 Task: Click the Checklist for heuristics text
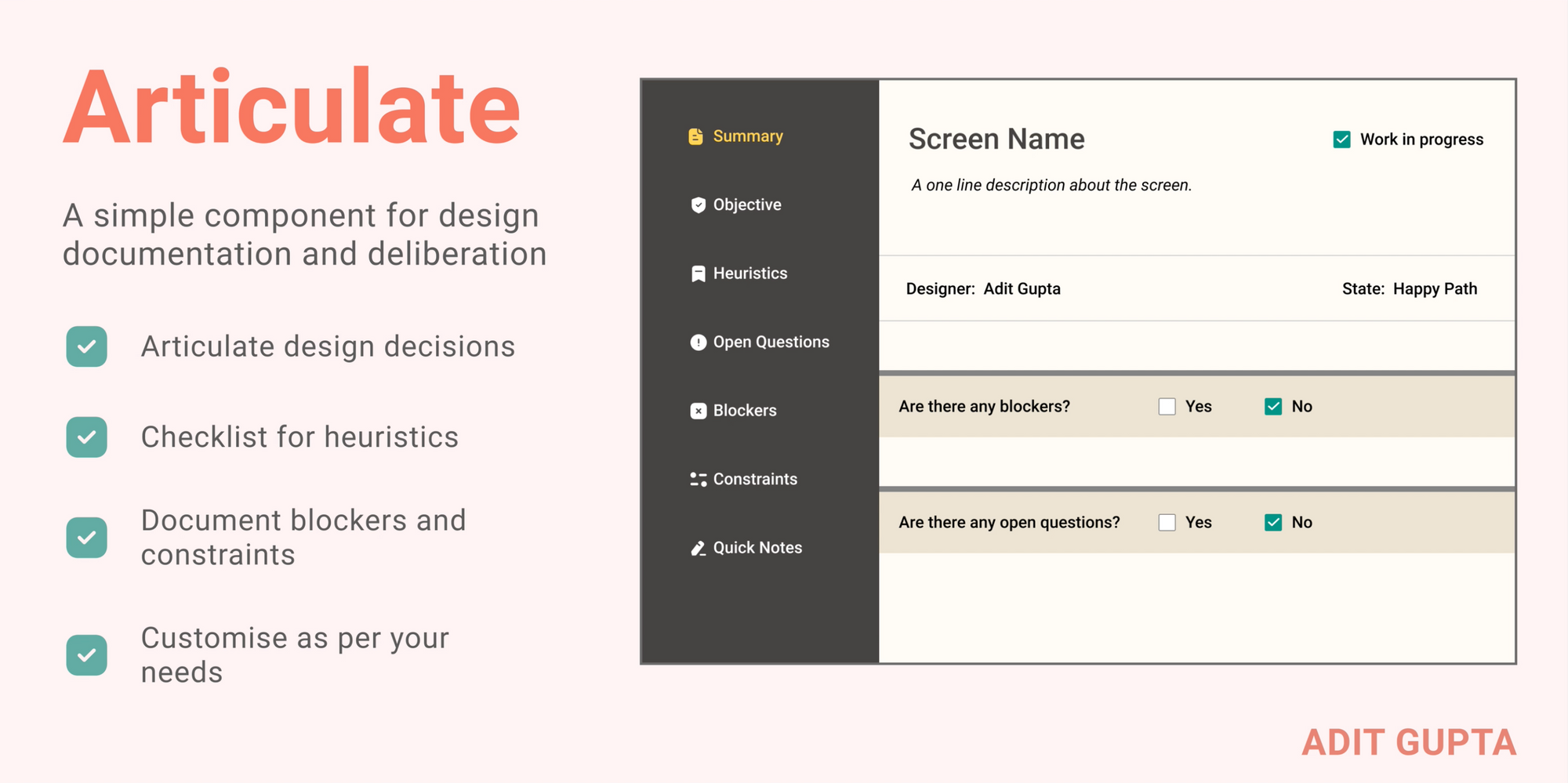click(x=299, y=437)
